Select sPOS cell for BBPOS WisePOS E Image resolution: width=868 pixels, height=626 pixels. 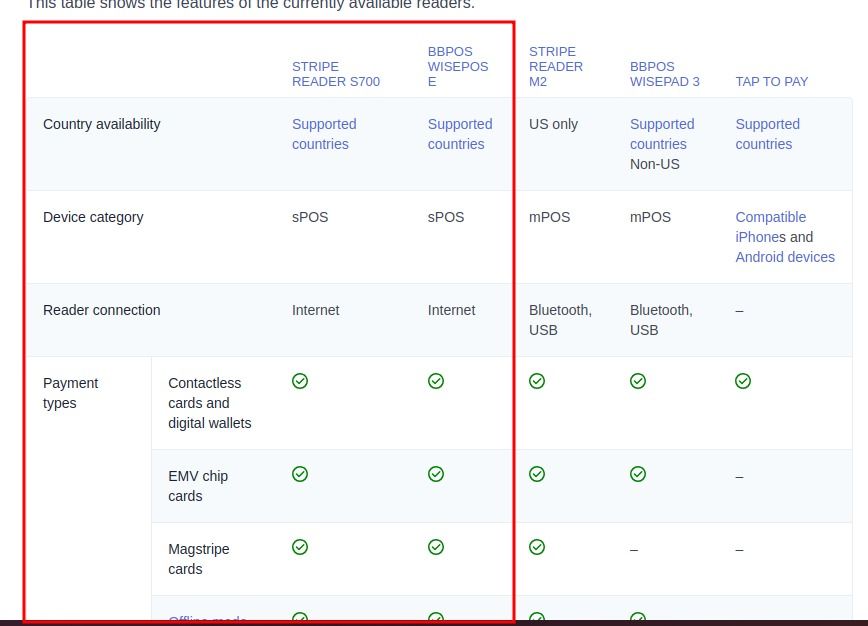[x=446, y=217]
